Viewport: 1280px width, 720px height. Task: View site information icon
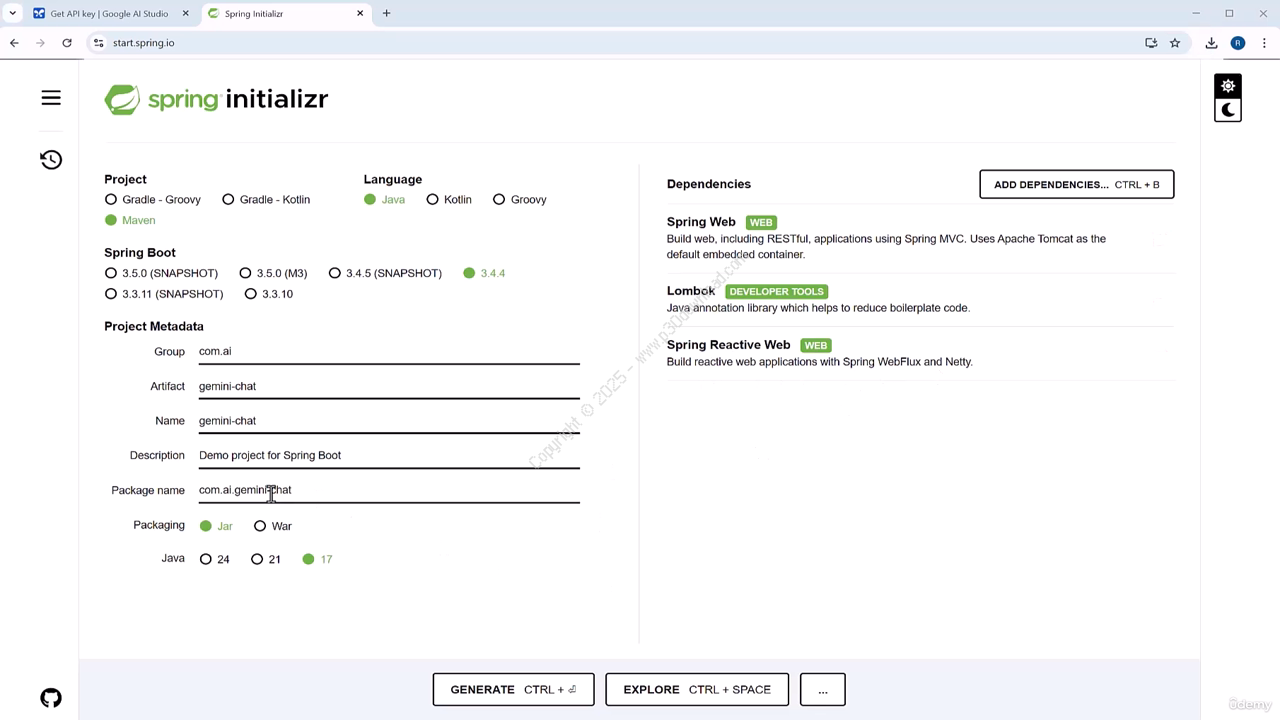(98, 43)
